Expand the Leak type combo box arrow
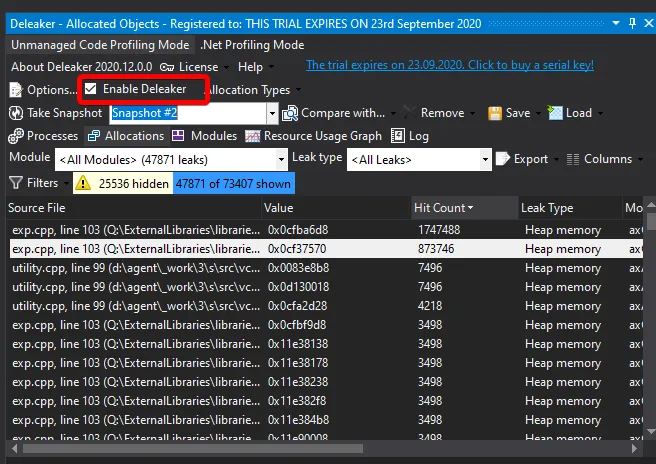656x464 pixels. point(485,159)
